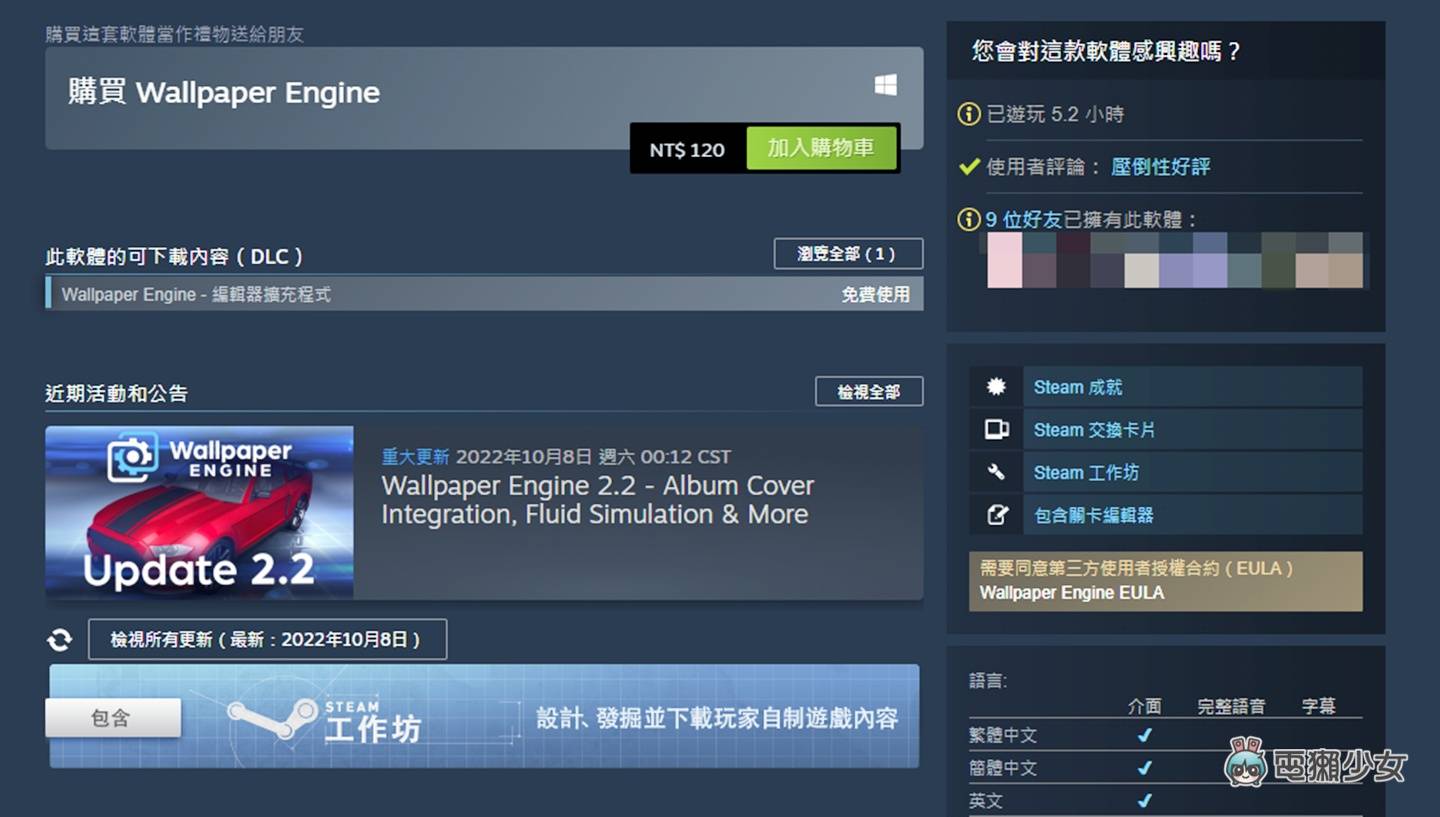Click the 英文 interface checkmark
This screenshot has height=817, width=1440.
pos(1144,800)
